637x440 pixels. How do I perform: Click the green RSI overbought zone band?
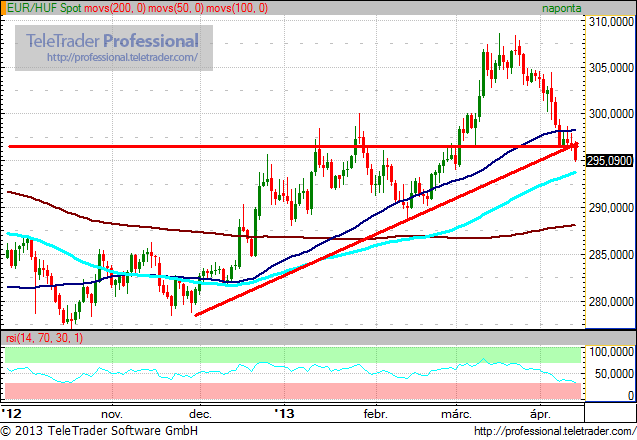[x=293, y=355]
